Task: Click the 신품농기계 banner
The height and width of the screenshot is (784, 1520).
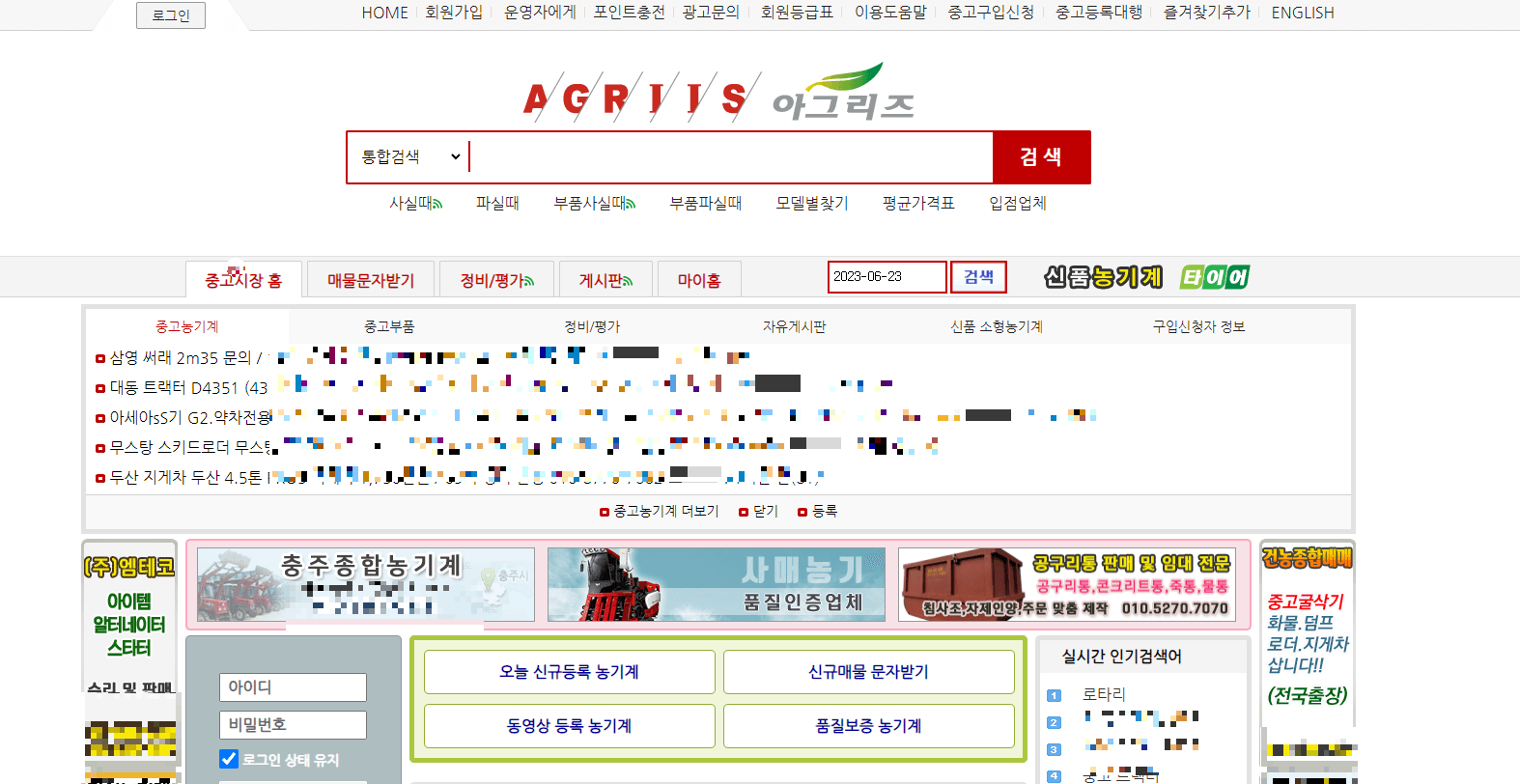Action: click(x=1103, y=277)
